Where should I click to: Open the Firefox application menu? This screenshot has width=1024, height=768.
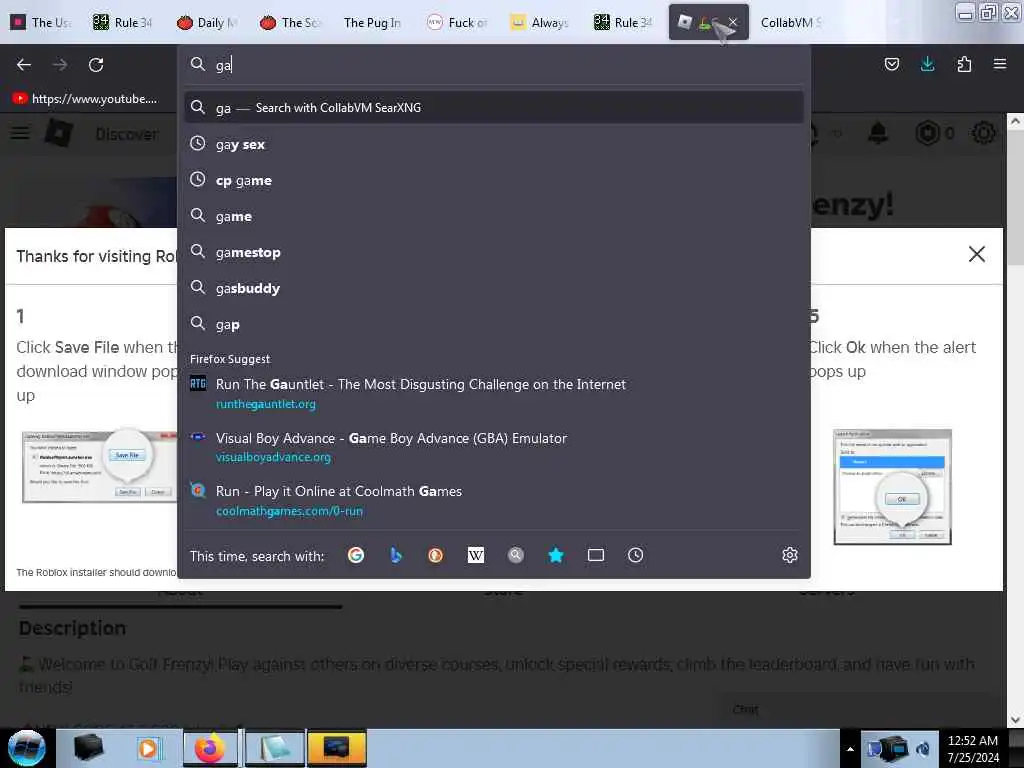1000,64
